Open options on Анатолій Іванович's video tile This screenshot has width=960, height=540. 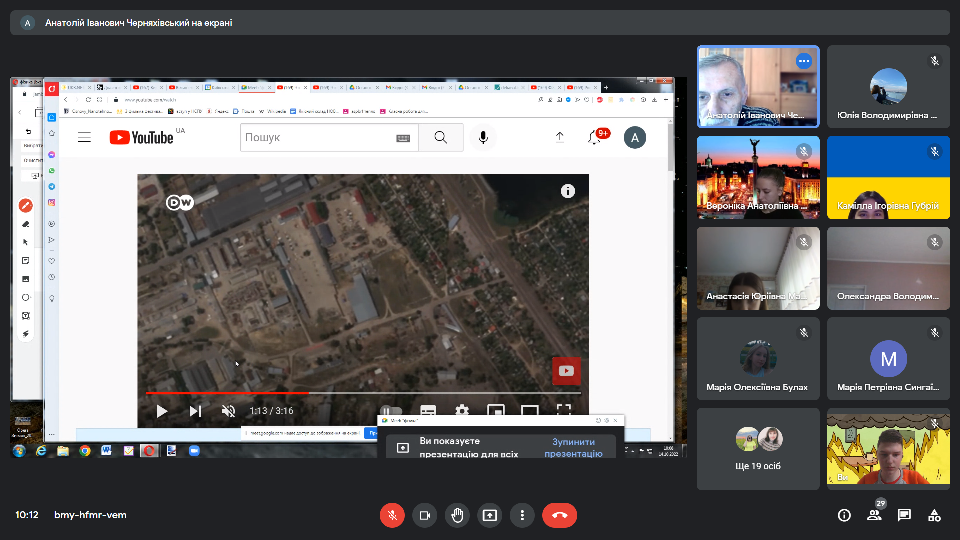click(802, 61)
